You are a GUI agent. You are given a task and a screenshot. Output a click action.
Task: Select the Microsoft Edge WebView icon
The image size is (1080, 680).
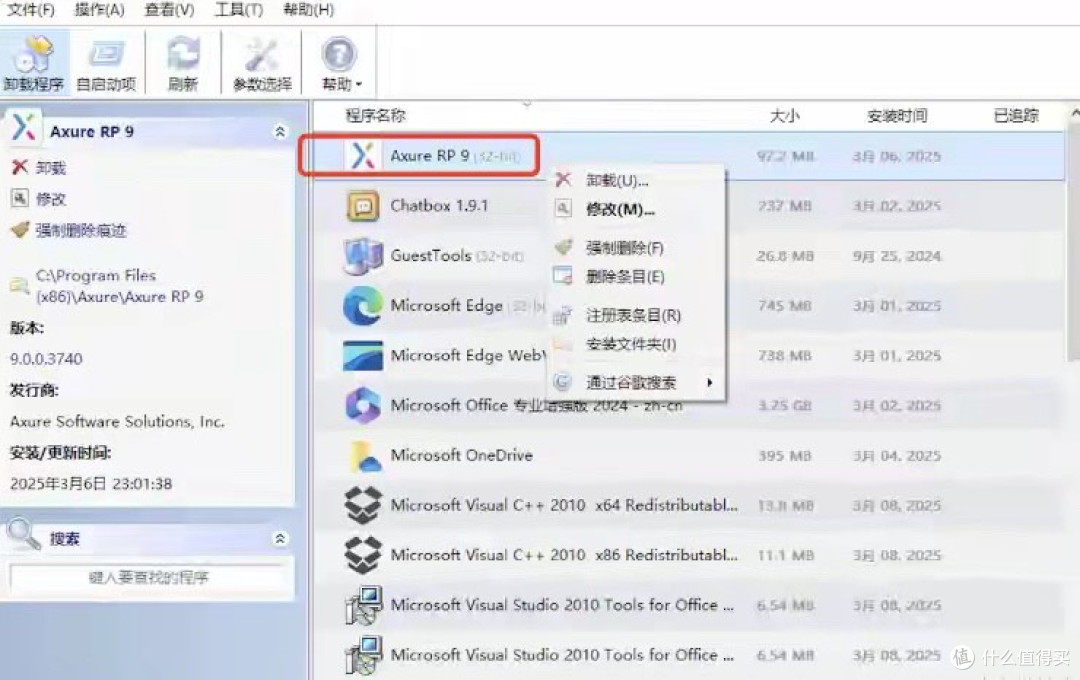tap(363, 356)
